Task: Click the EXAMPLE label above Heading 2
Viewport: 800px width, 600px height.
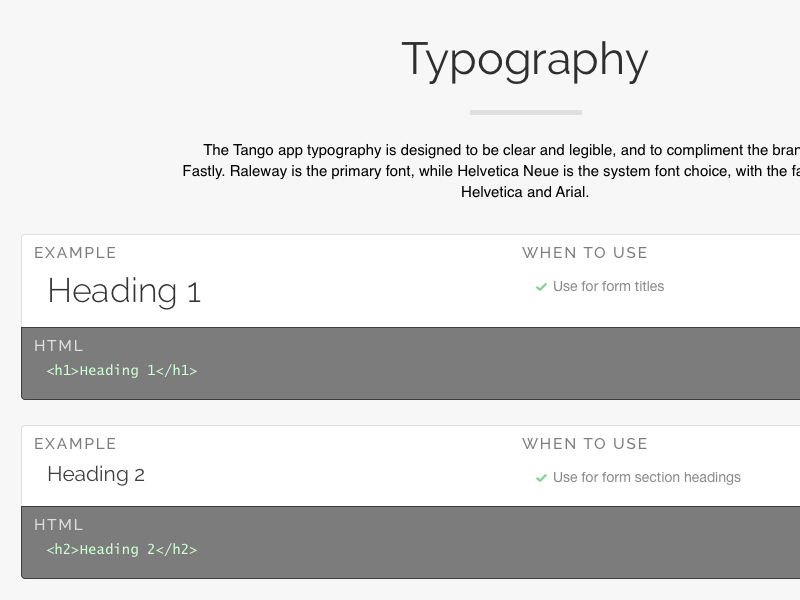Action: coord(75,444)
